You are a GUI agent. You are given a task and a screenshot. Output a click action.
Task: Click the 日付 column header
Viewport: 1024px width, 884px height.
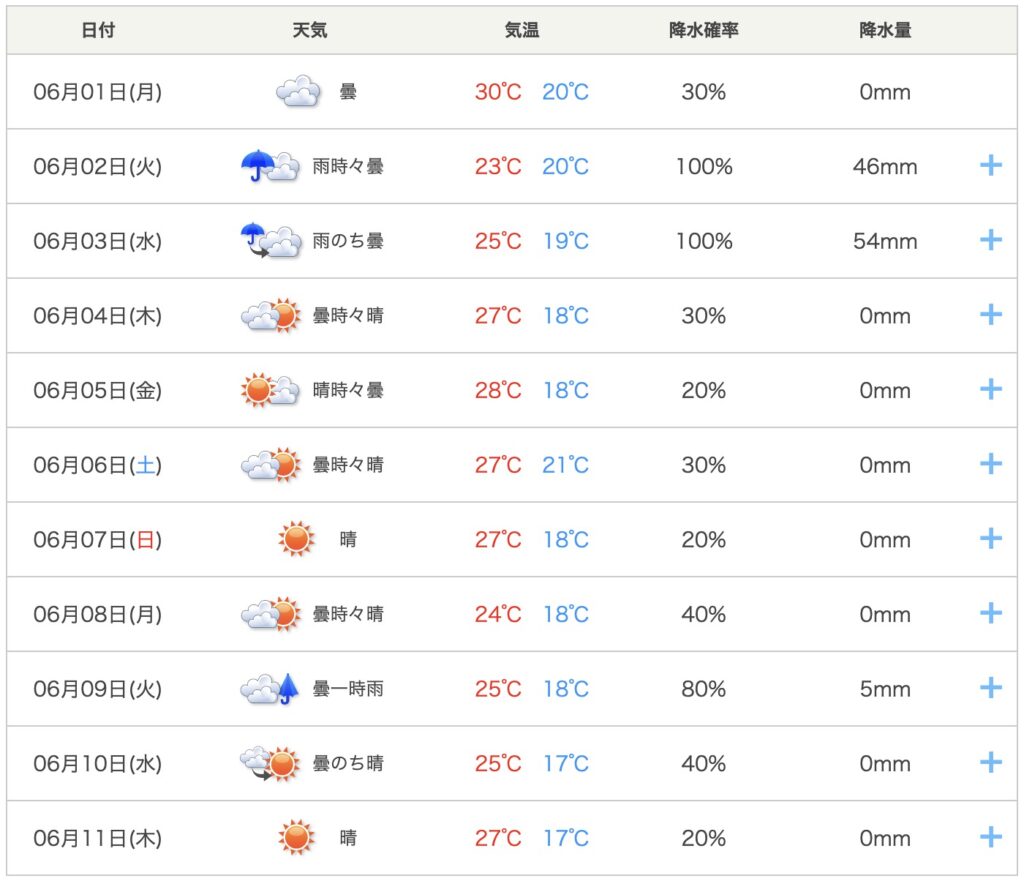click(x=98, y=30)
